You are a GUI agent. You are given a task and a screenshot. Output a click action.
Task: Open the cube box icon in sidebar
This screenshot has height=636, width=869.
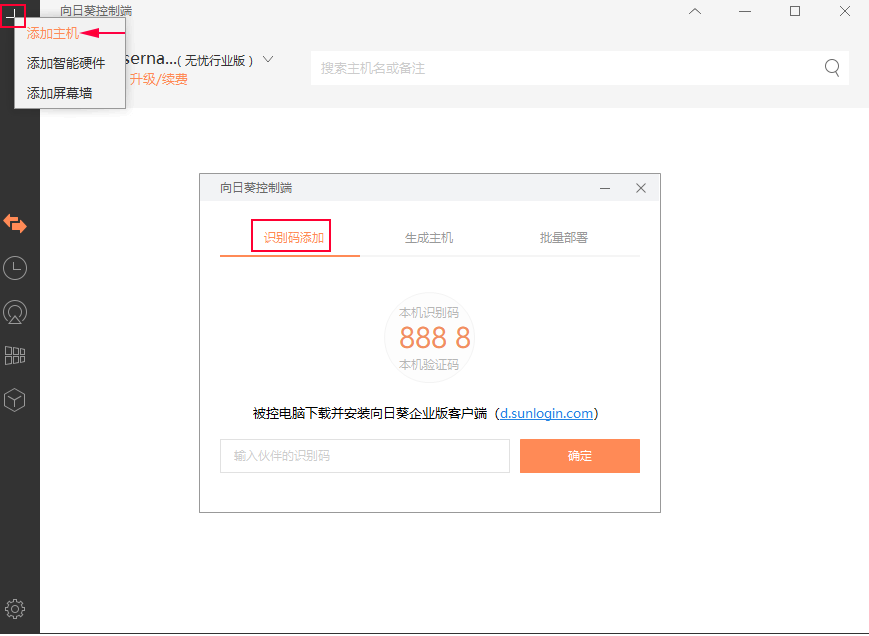click(x=15, y=400)
